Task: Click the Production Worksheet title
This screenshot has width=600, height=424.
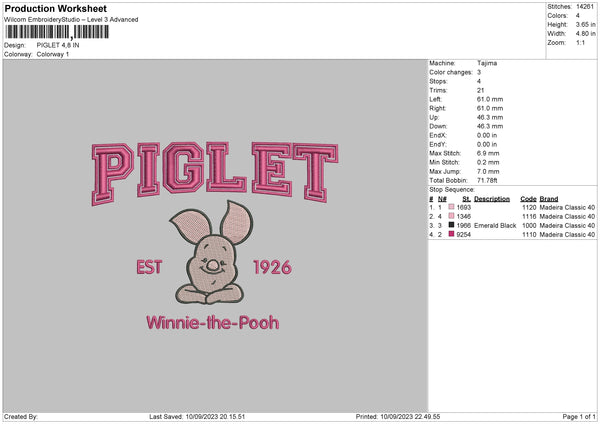Action: [56, 8]
